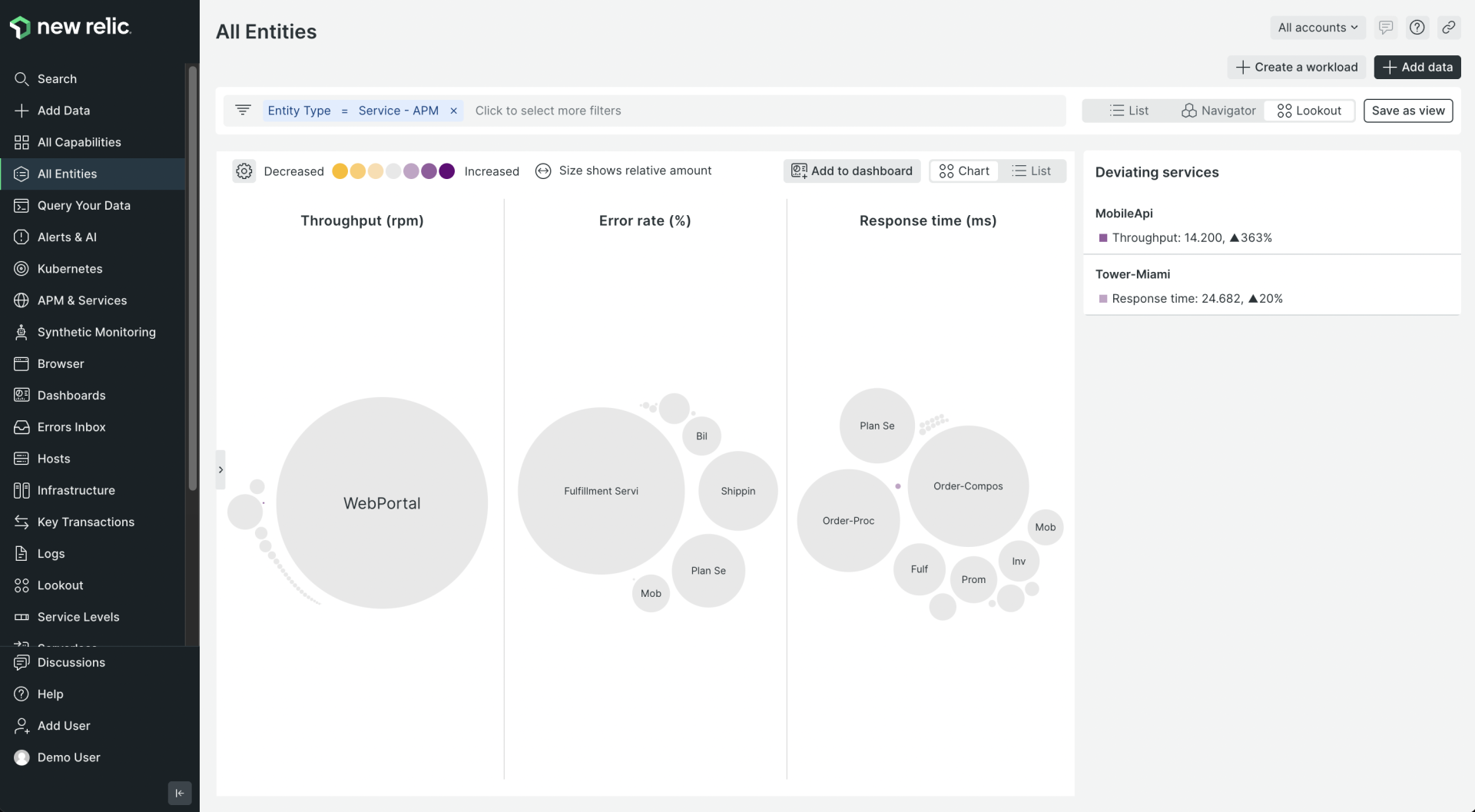Click Save as view

[x=1407, y=110]
